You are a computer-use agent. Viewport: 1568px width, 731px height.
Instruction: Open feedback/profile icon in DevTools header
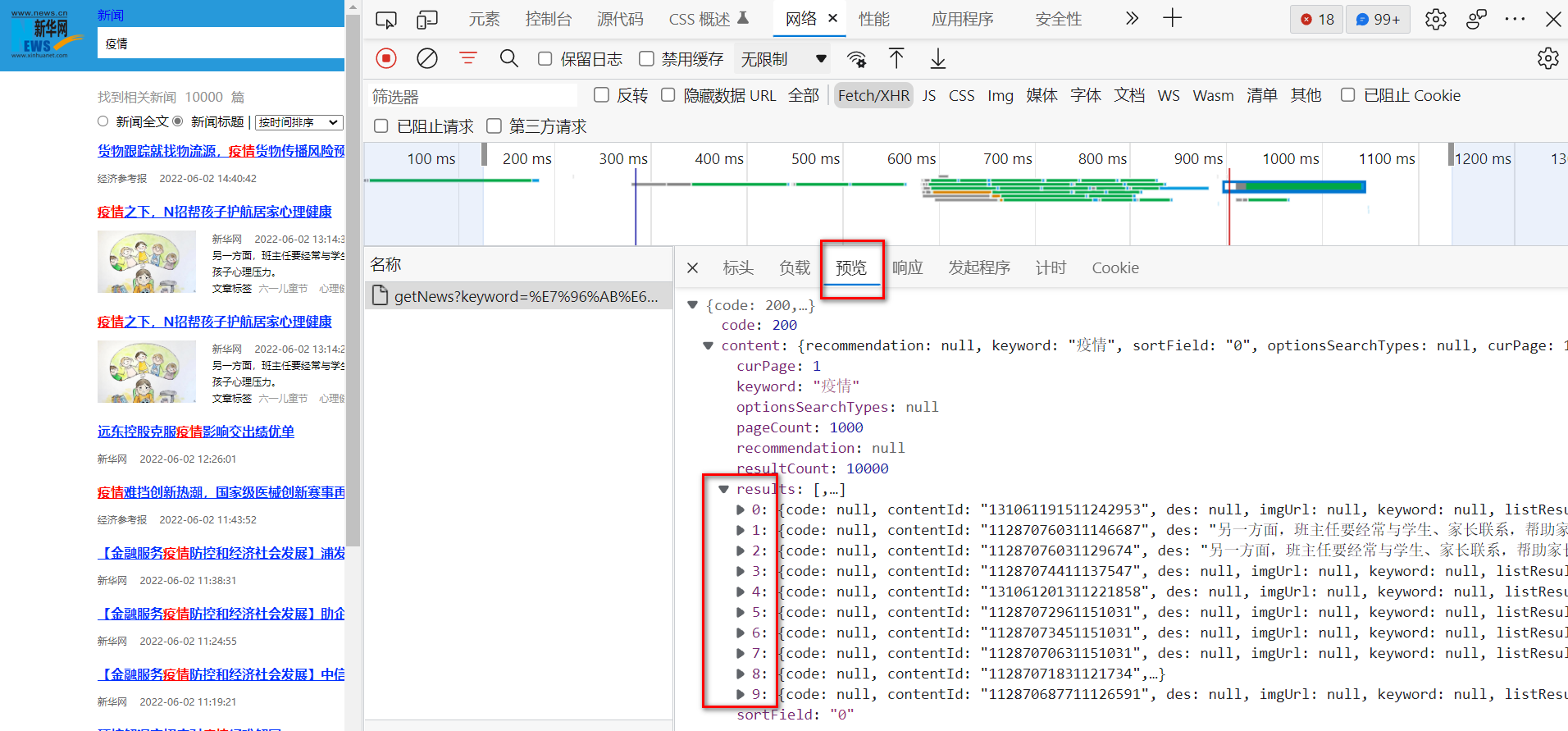point(1476,19)
